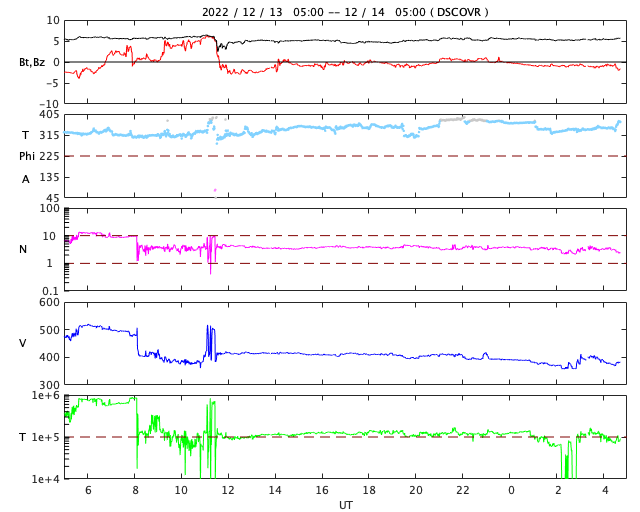
Task: Click the "16" hour tick on UT axis
Action: coord(322,490)
